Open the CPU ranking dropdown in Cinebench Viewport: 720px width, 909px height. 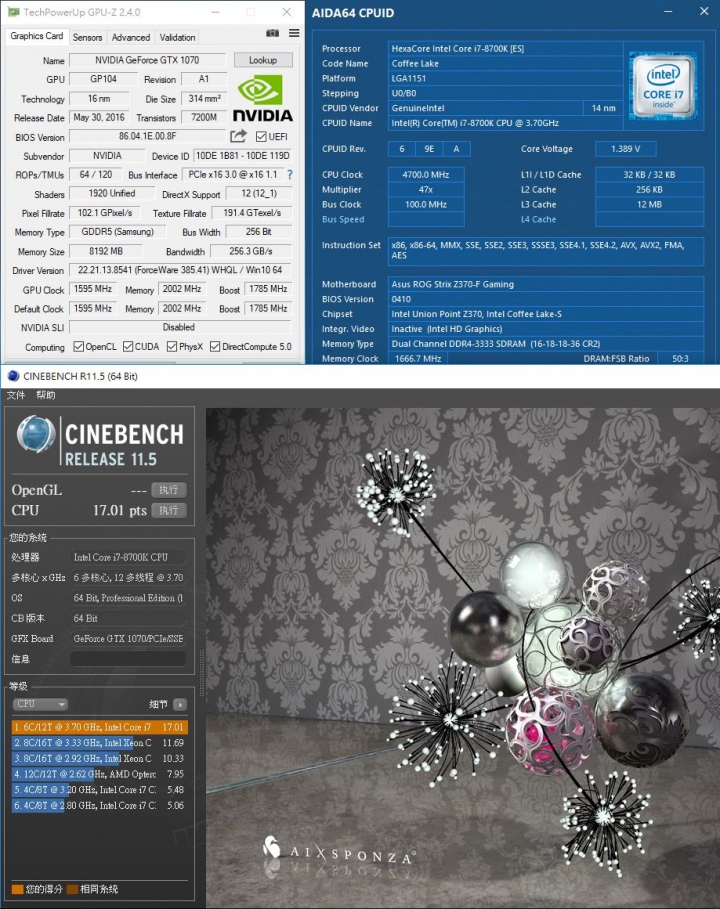40,704
